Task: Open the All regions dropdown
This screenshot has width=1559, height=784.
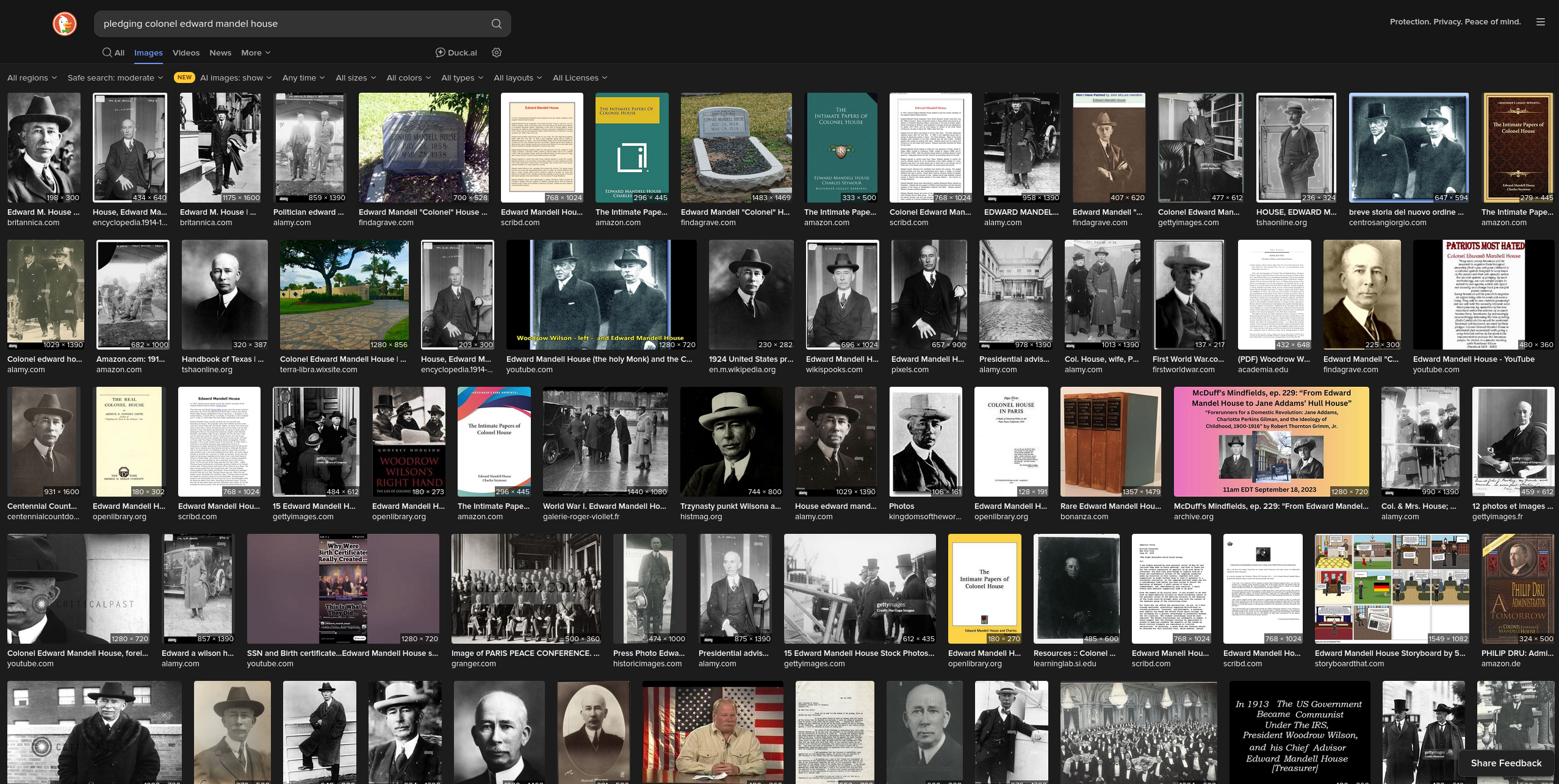Action: (x=32, y=77)
